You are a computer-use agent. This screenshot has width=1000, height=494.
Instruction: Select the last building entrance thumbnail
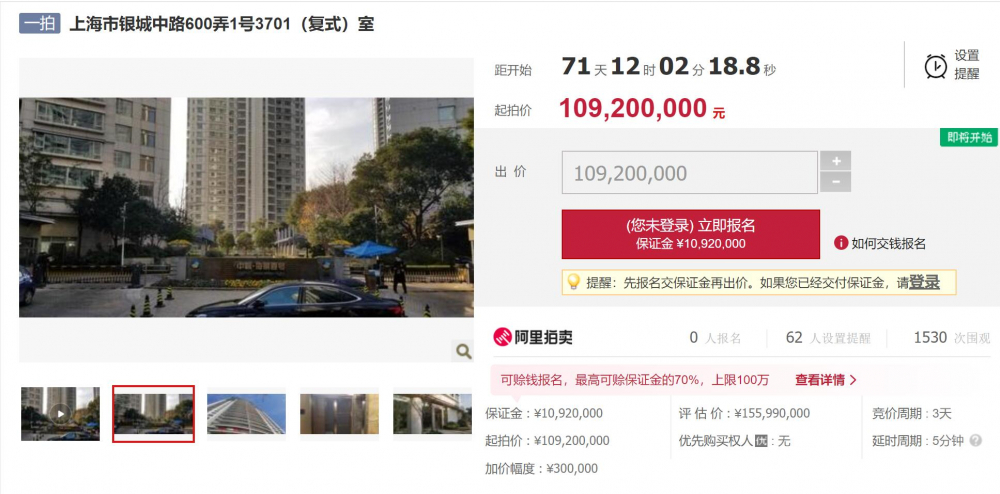(432, 414)
